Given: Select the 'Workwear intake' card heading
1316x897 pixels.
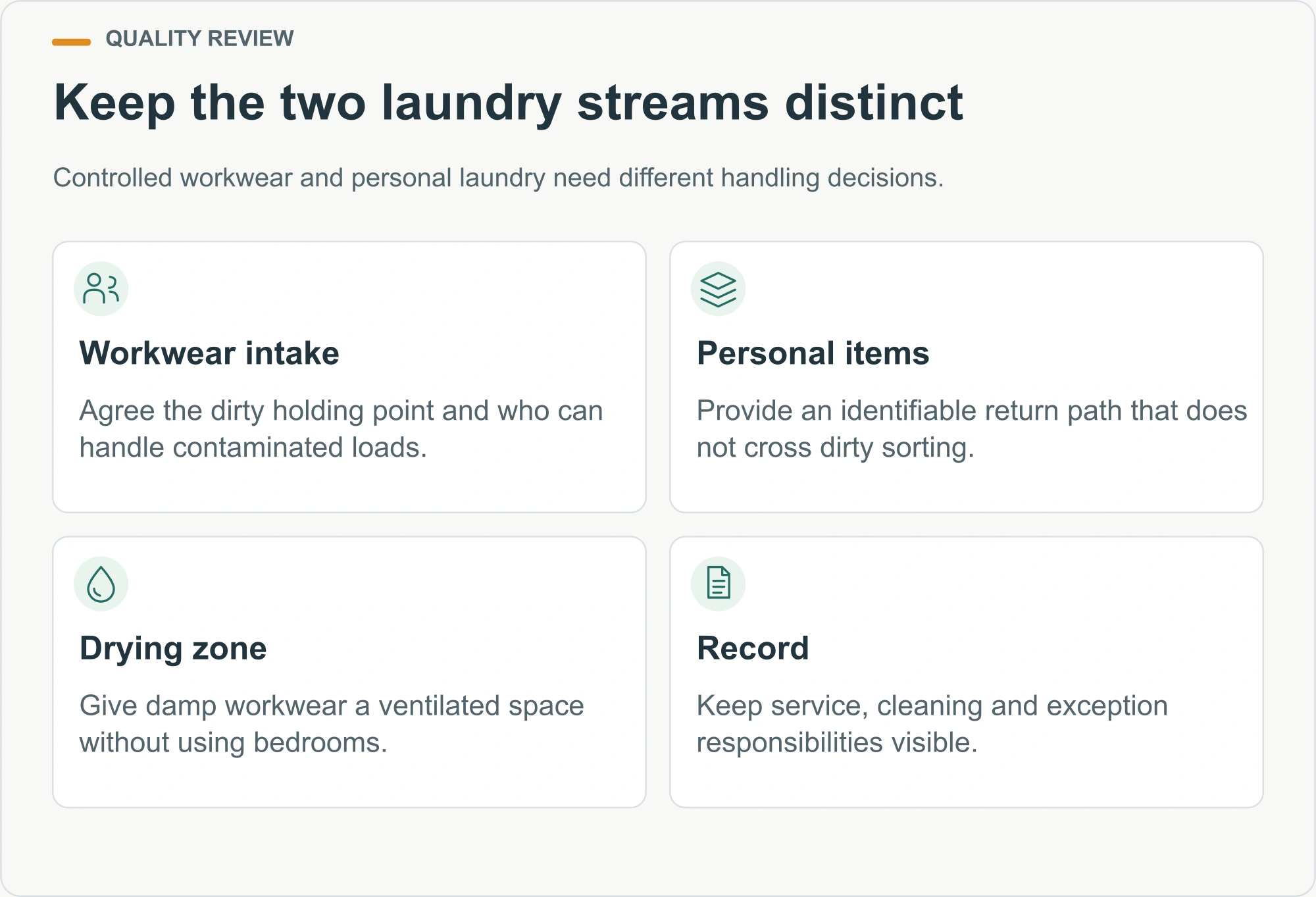Looking at the screenshot, I should (209, 353).
